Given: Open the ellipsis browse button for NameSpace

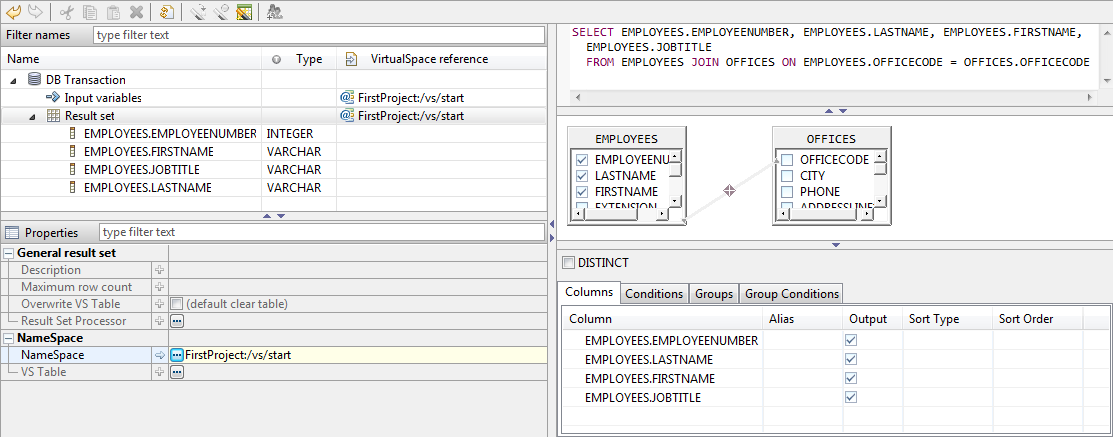Looking at the screenshot, I should (x=177, y=355).
